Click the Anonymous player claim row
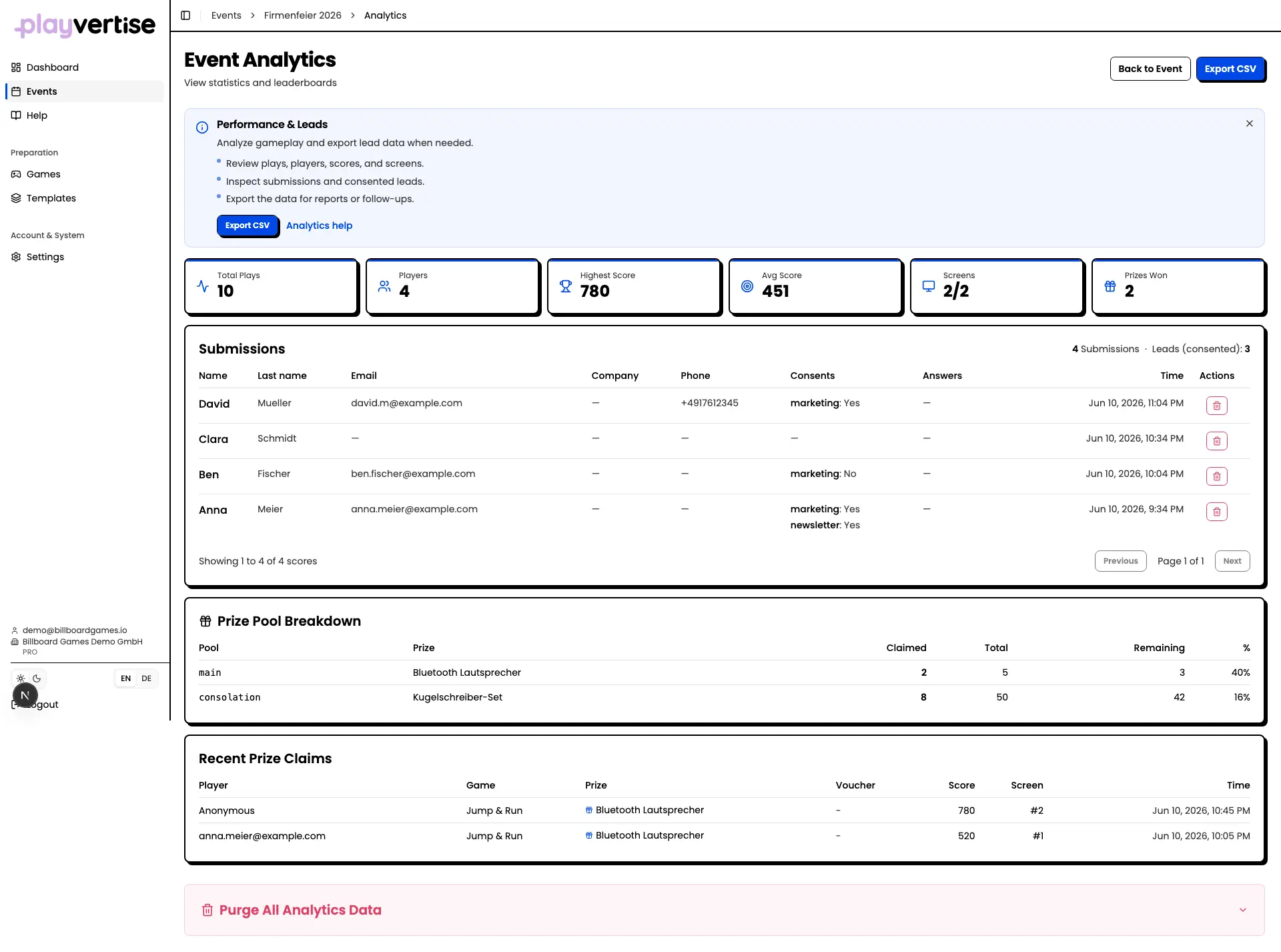Screen dimensions: 1281x952 pyautogui.click(x=724, y=811)
